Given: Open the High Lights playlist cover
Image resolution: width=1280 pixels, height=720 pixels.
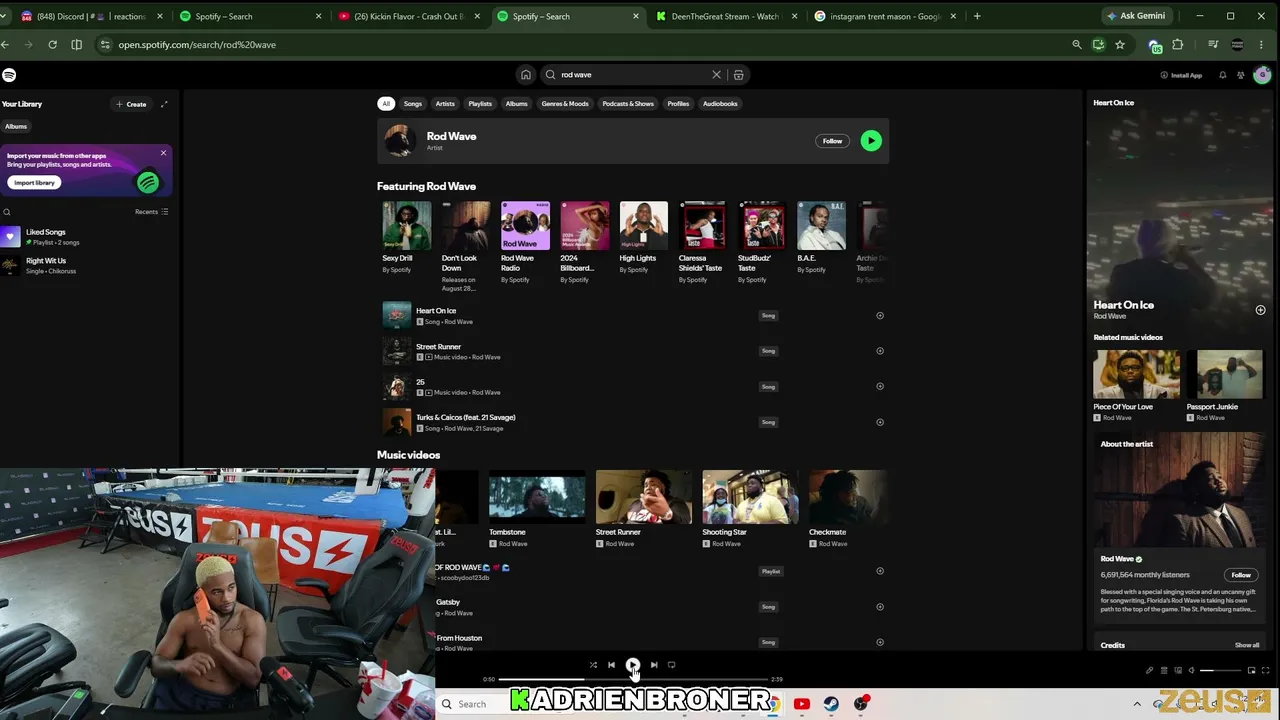Looking at the screenshot, I should click(x=644, y=226).
